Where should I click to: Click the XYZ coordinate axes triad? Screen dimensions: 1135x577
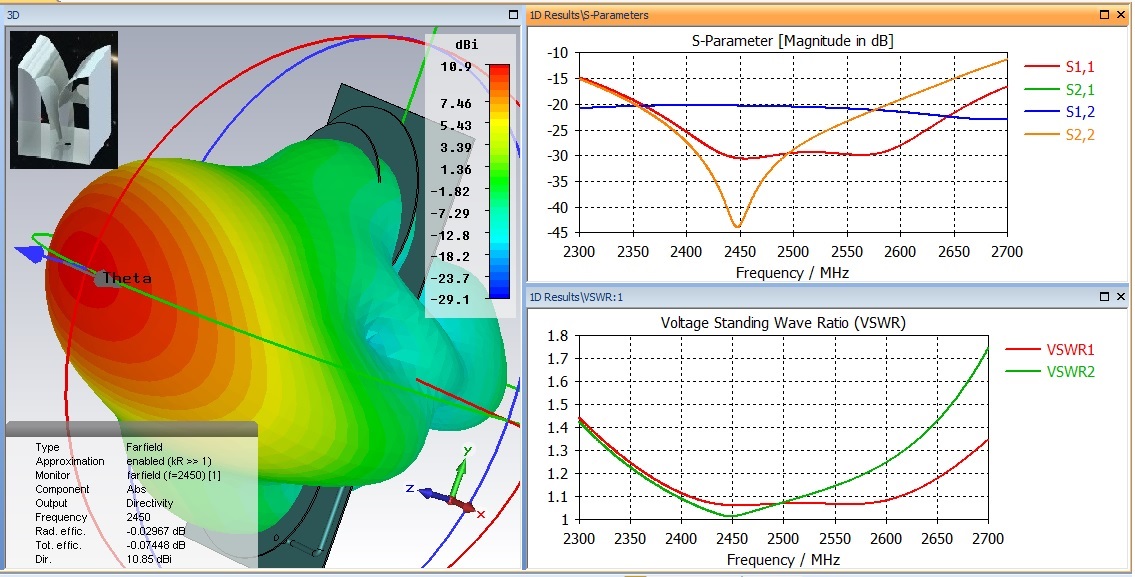pyautogui.click(x=447, y=485)
